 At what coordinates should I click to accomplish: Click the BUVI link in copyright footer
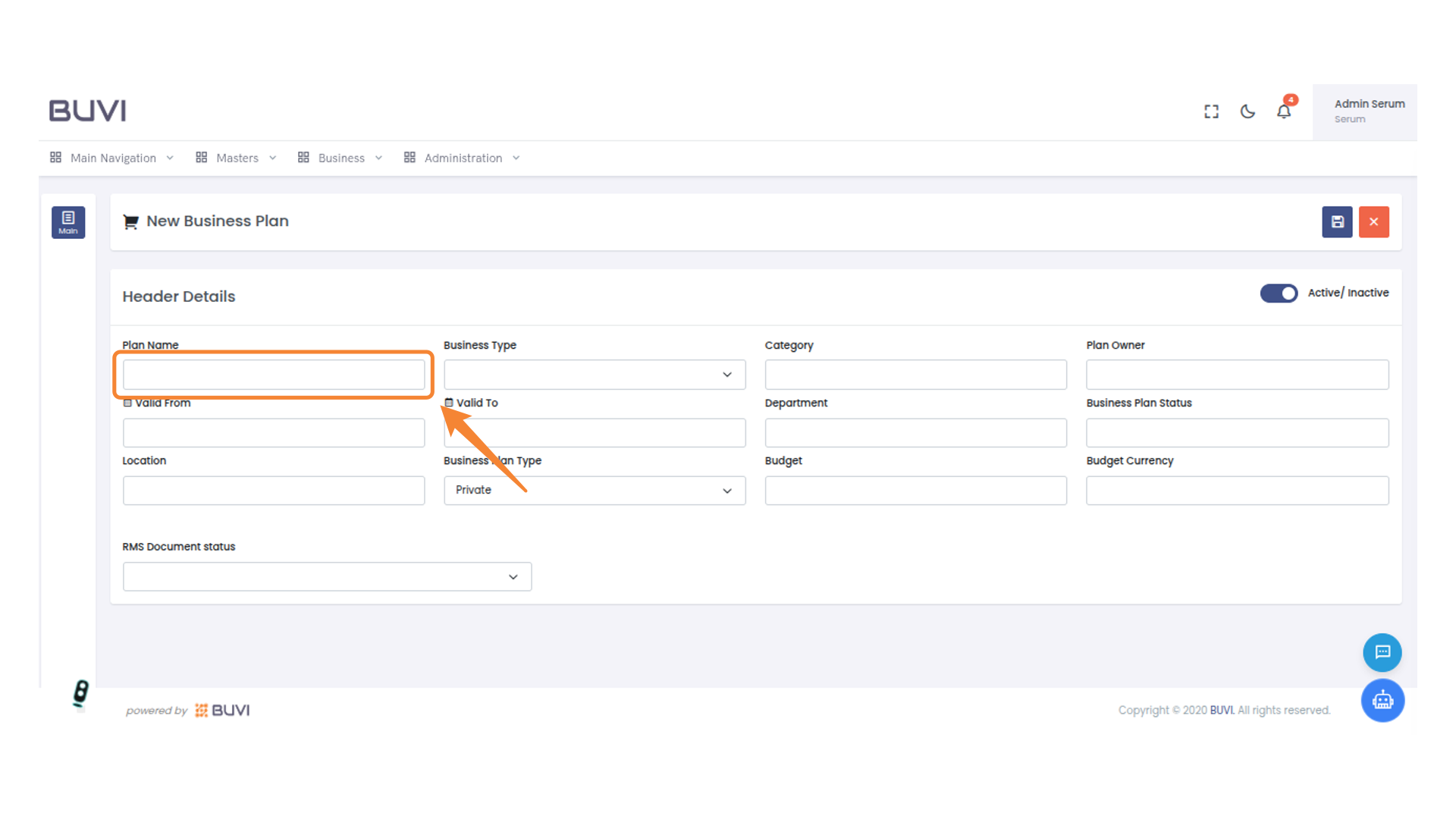(x=1221, y=711)
